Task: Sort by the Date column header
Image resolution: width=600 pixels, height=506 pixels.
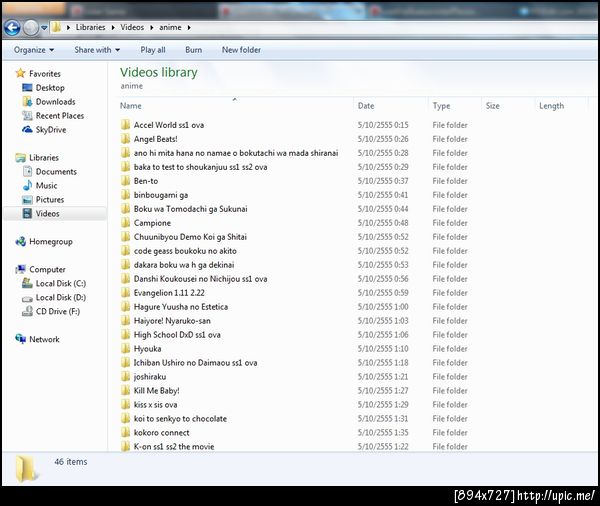Action: 366,106
